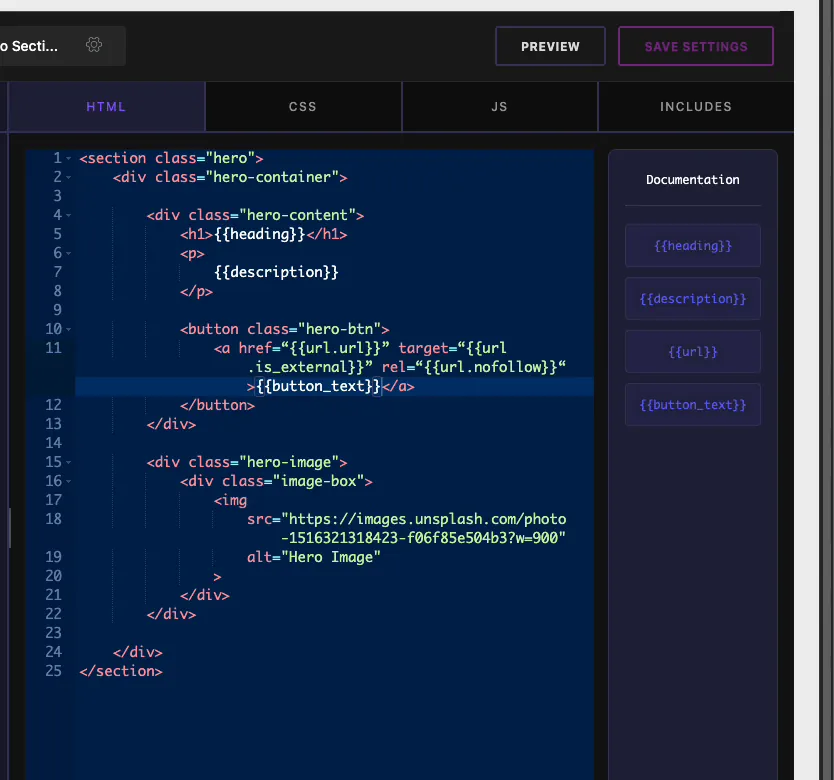Click the <button class="hero-btn"> line
This screenshot has height=780, width=834.
tap(285, 329)
